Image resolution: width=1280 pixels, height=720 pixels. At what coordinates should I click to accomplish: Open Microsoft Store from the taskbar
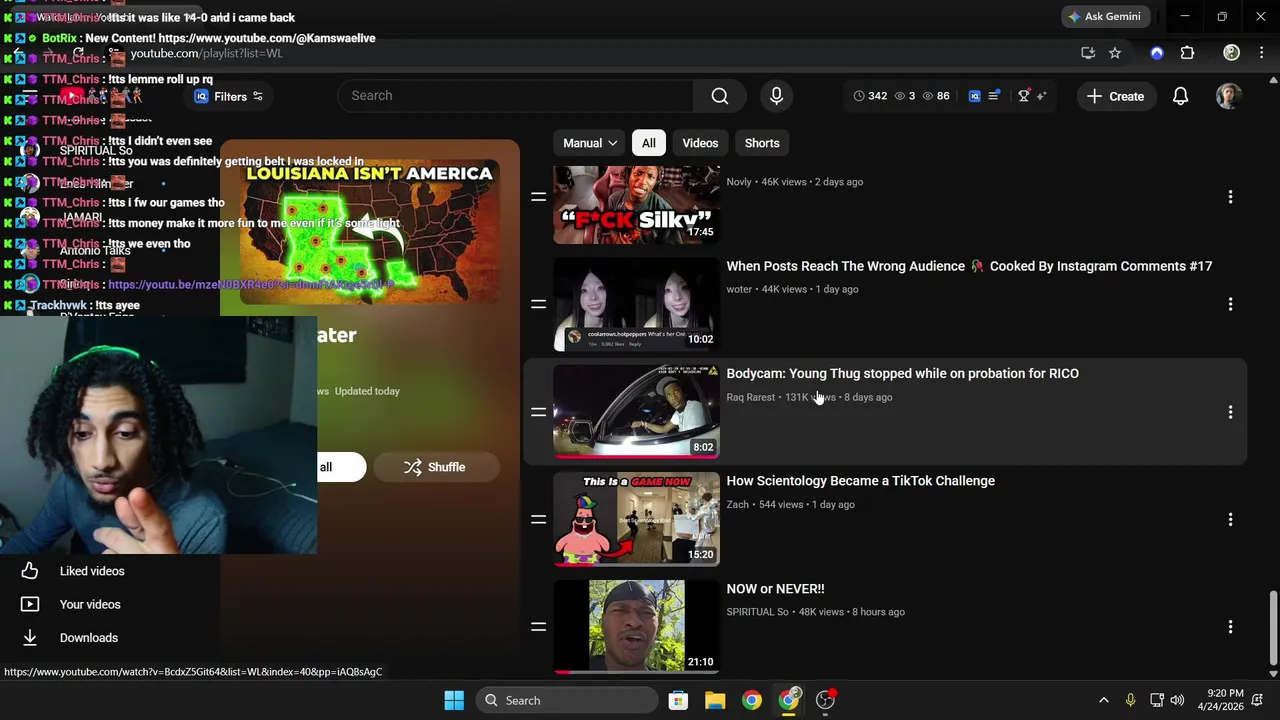[x=678, y=700]
